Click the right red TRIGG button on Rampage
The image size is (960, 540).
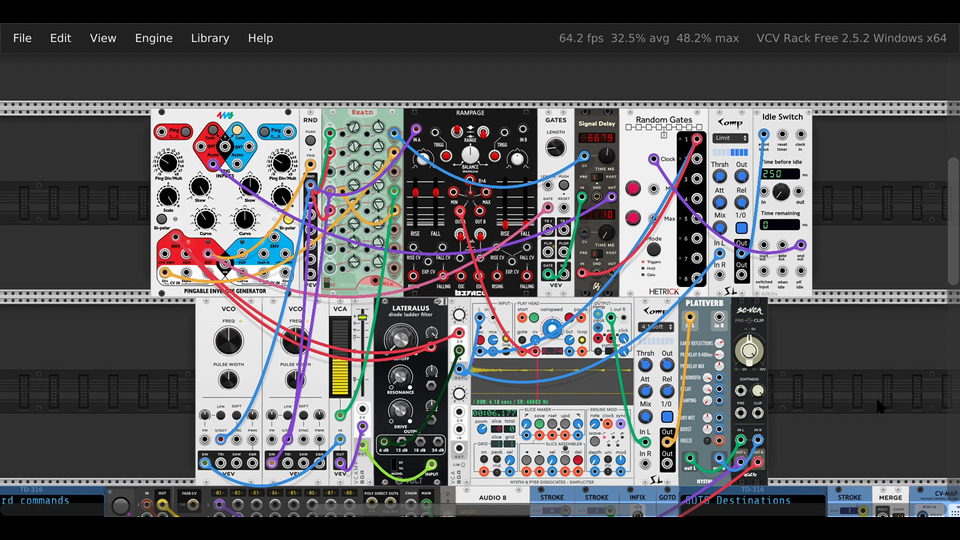point(494,156)
